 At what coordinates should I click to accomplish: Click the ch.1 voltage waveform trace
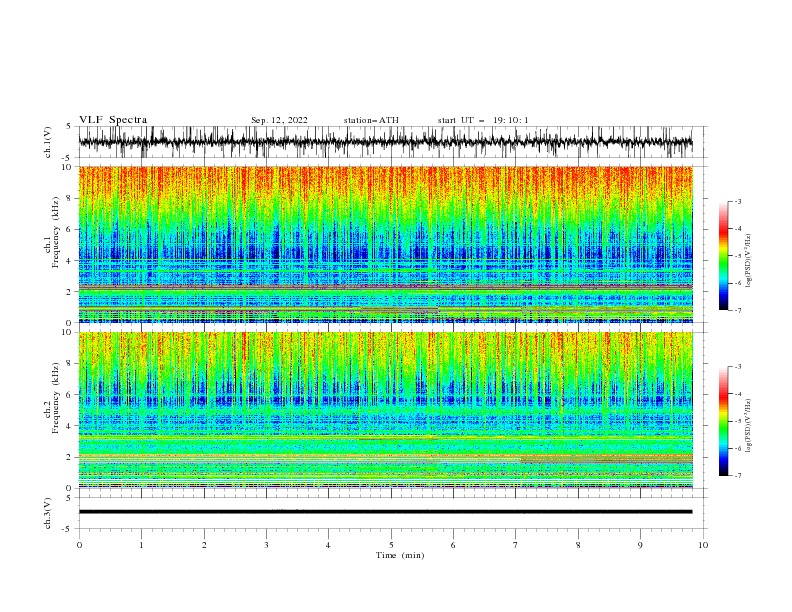point(385,142)
